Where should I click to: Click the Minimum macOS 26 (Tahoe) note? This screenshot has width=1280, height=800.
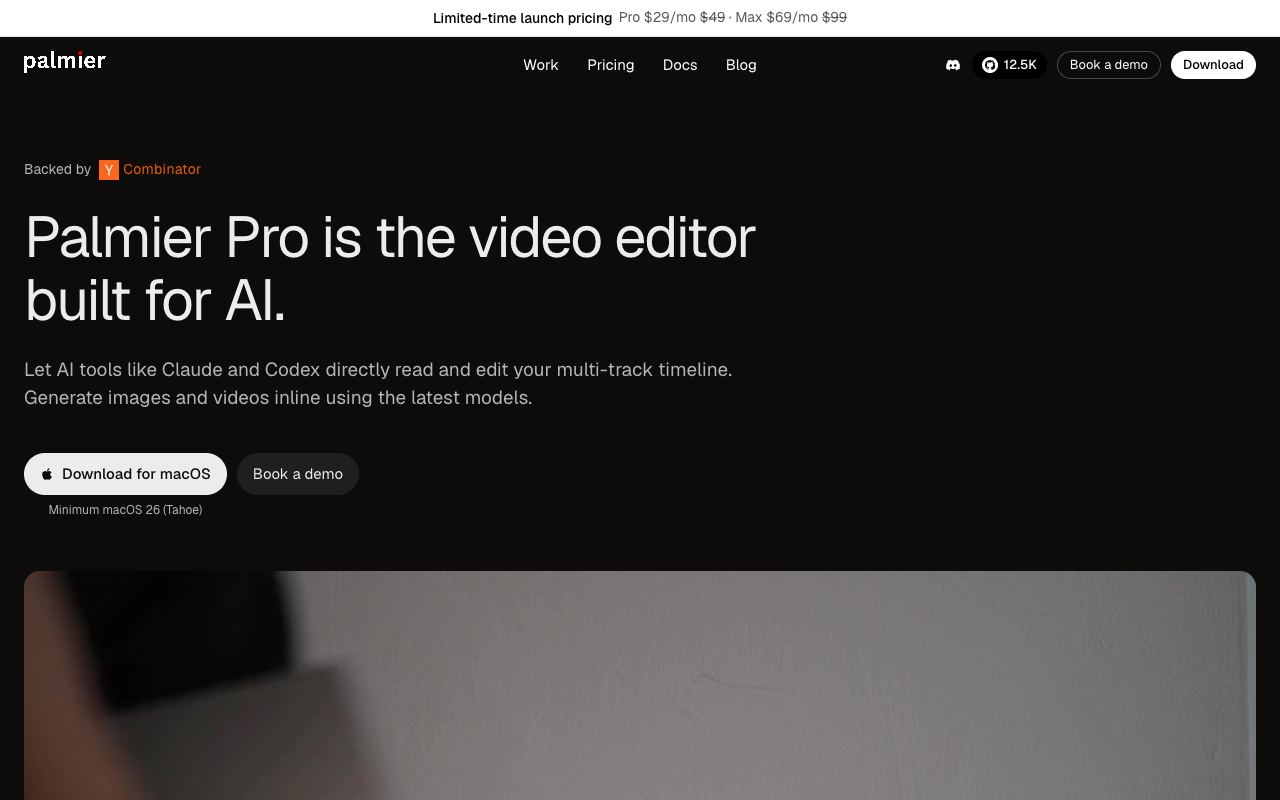coord(125,510)
